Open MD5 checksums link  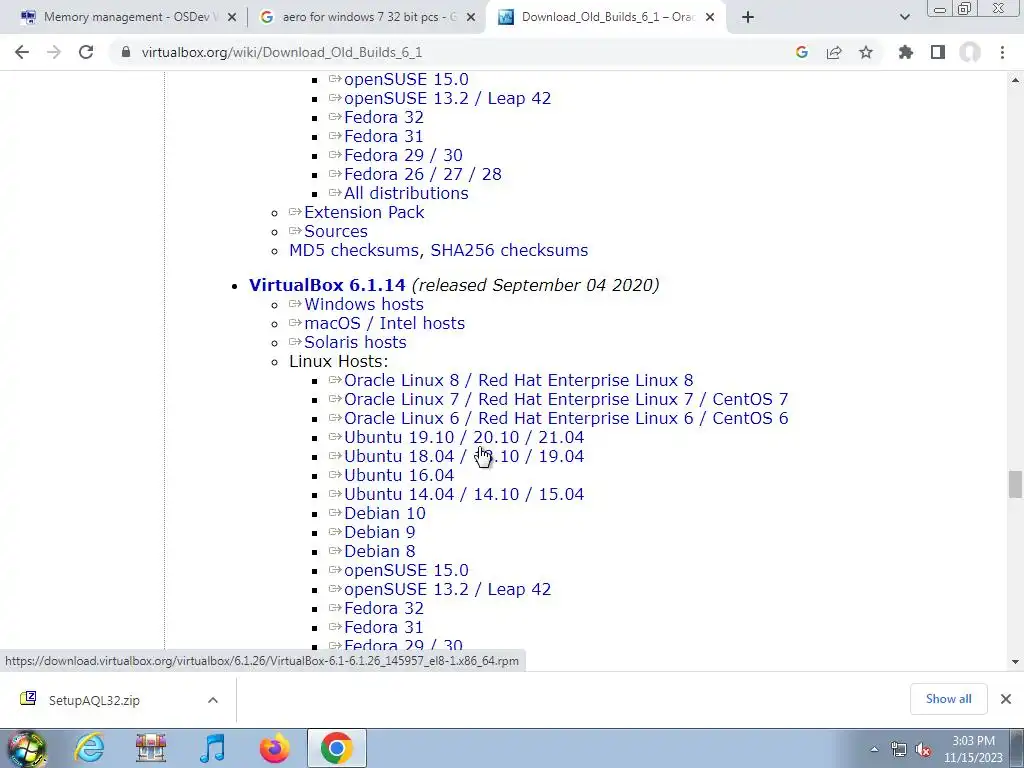pos(354,250)
